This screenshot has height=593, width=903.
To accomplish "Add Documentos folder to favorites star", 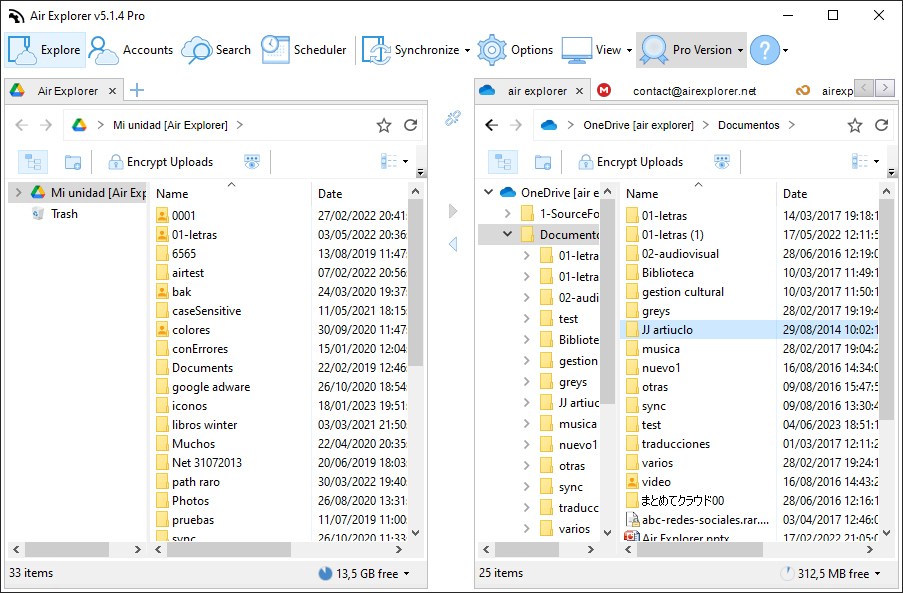I will (855, 126).
